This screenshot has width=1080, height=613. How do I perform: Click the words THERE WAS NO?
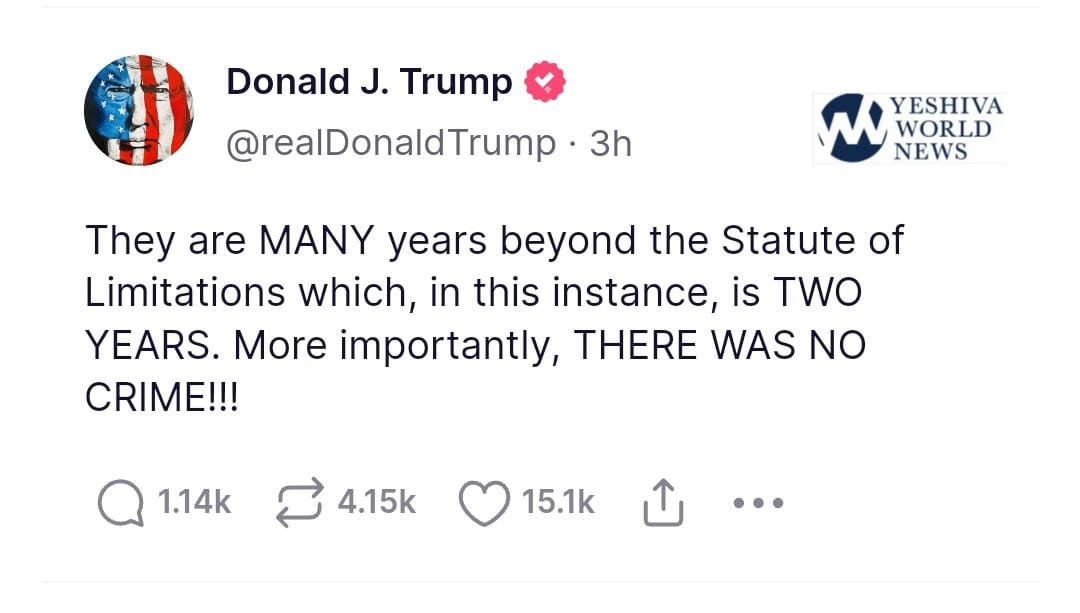(x=719, y=345)
